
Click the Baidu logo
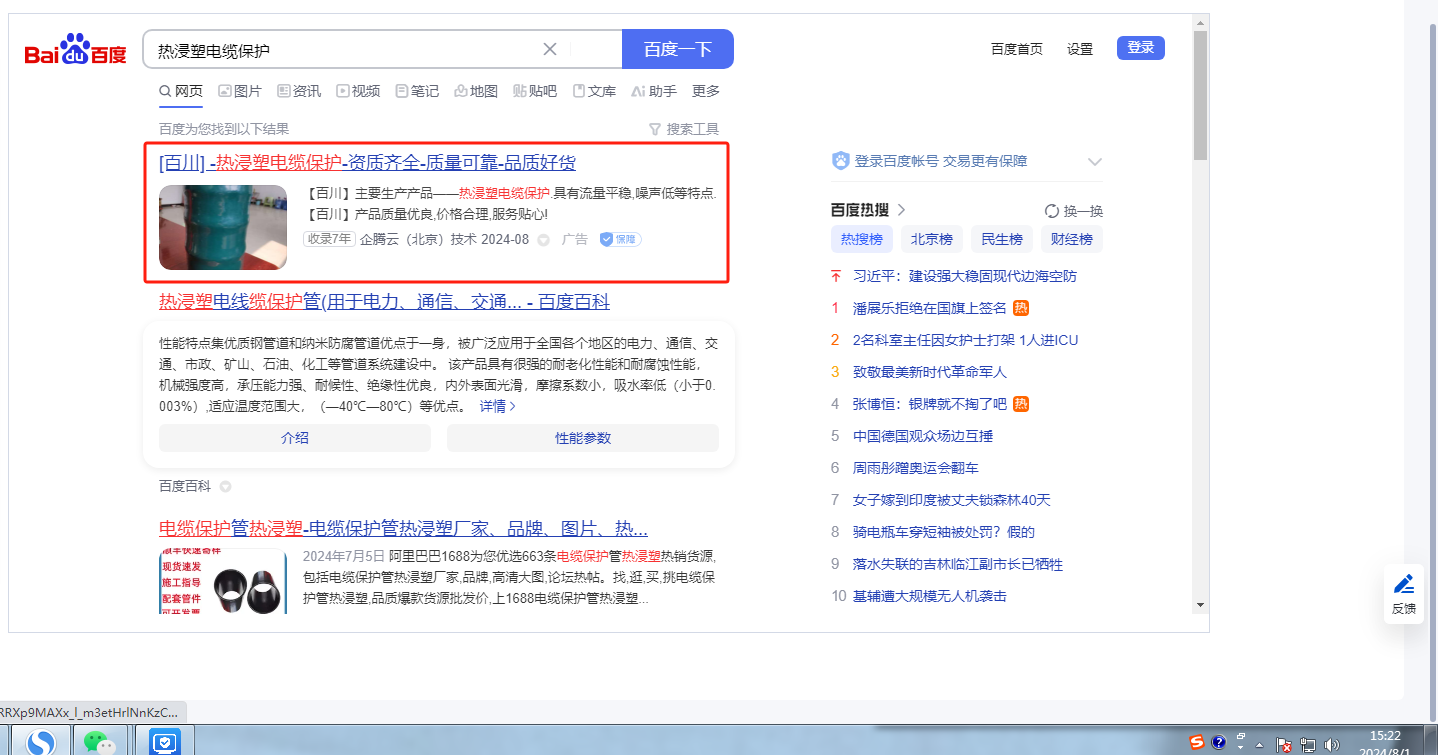click(x=75, y=50)
